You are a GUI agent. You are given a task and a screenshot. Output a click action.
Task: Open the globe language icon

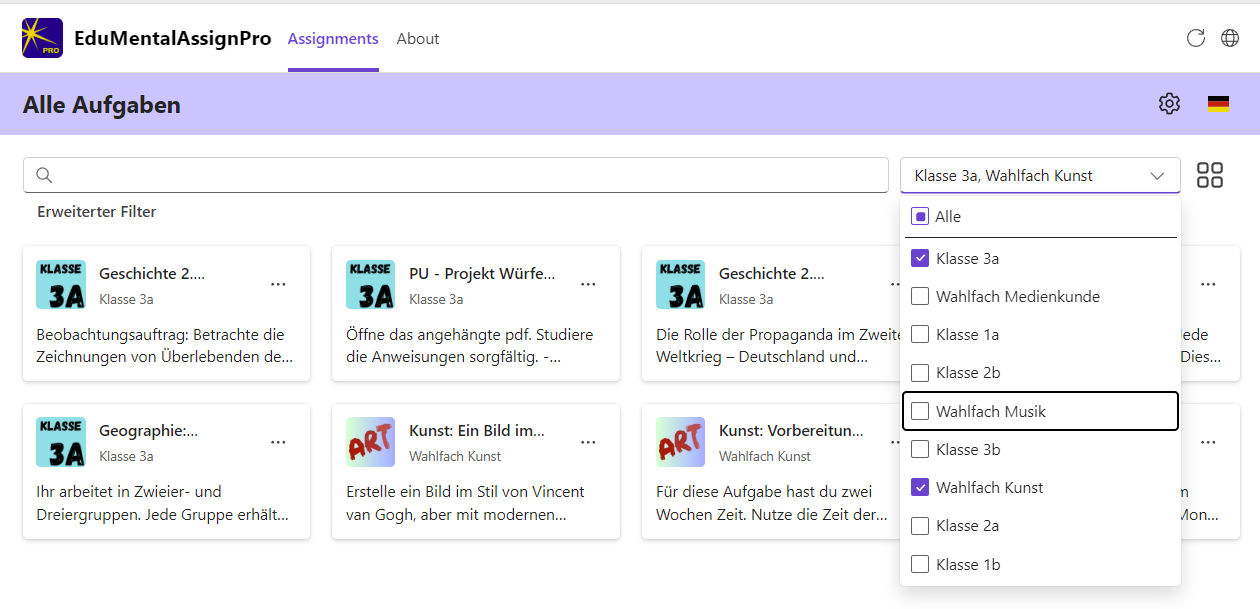click(x=1230, y=38)
